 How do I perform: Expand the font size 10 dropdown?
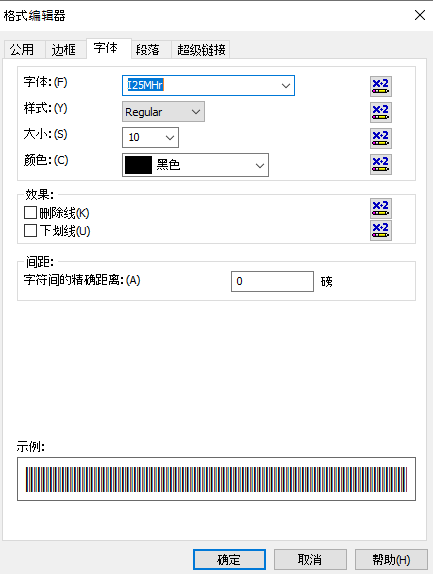point(170,138)
